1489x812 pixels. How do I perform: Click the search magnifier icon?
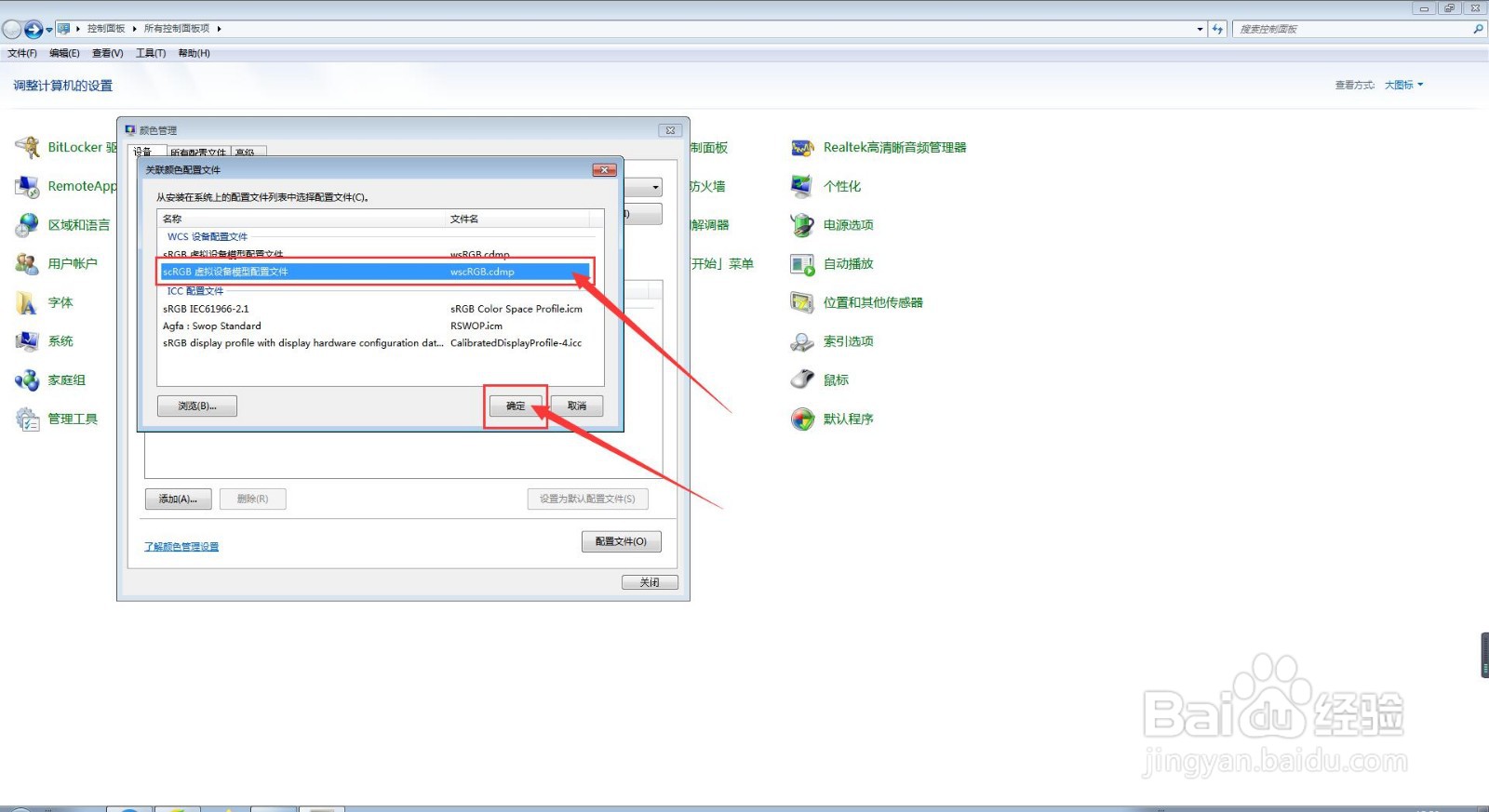(1478, 29)
